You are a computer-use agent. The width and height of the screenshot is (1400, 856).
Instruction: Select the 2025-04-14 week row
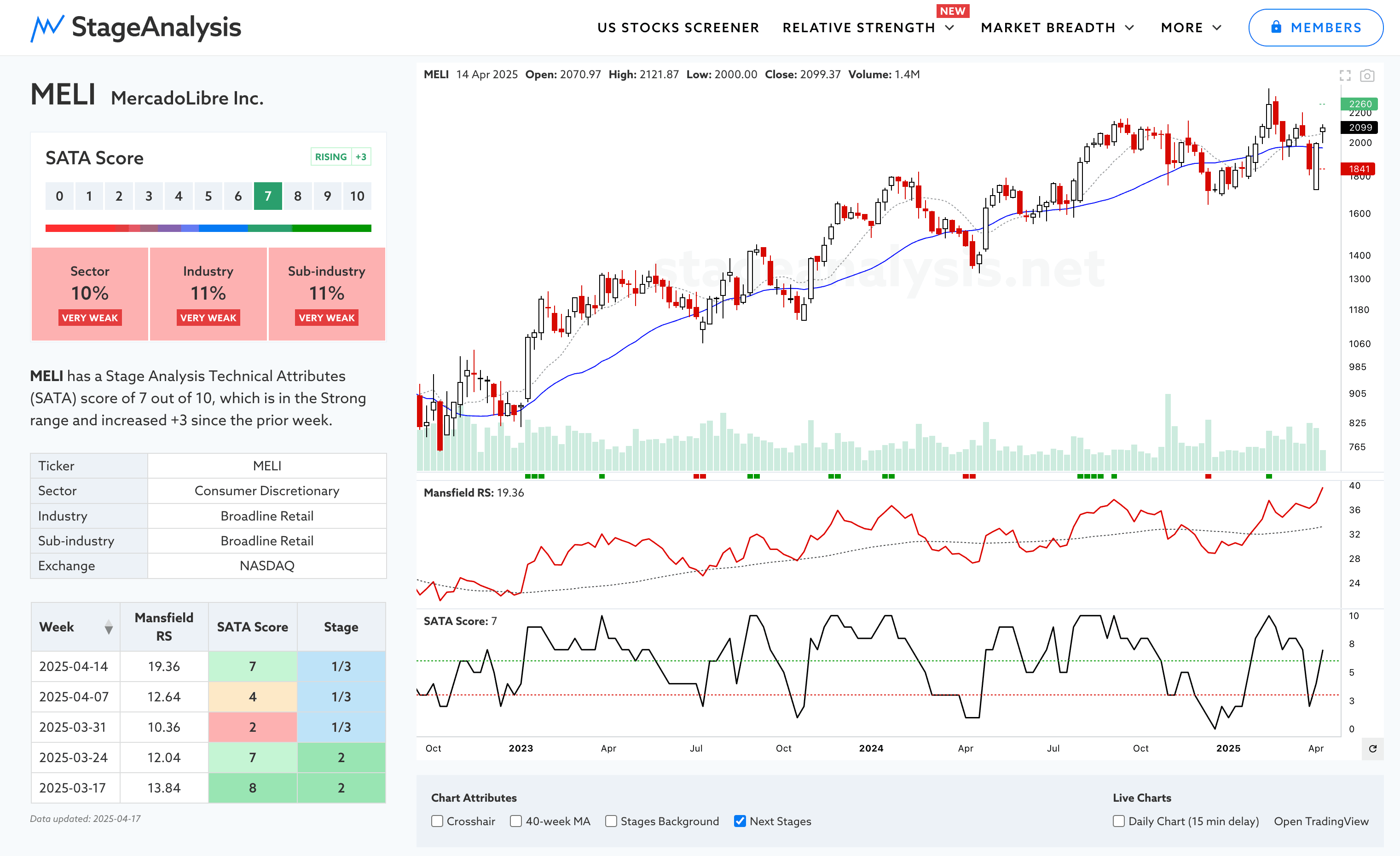[x=208, y=666]
